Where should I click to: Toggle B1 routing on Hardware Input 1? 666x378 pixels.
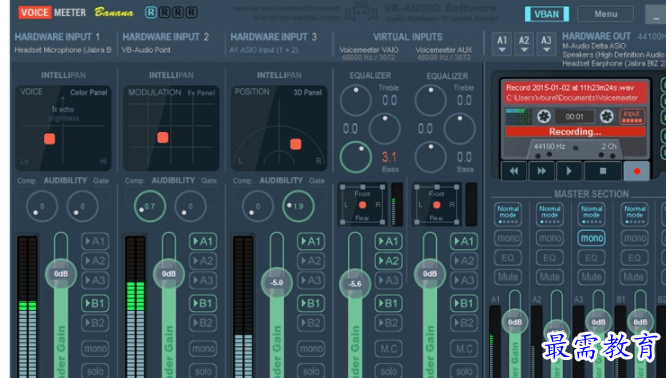(x=95, y=303)
